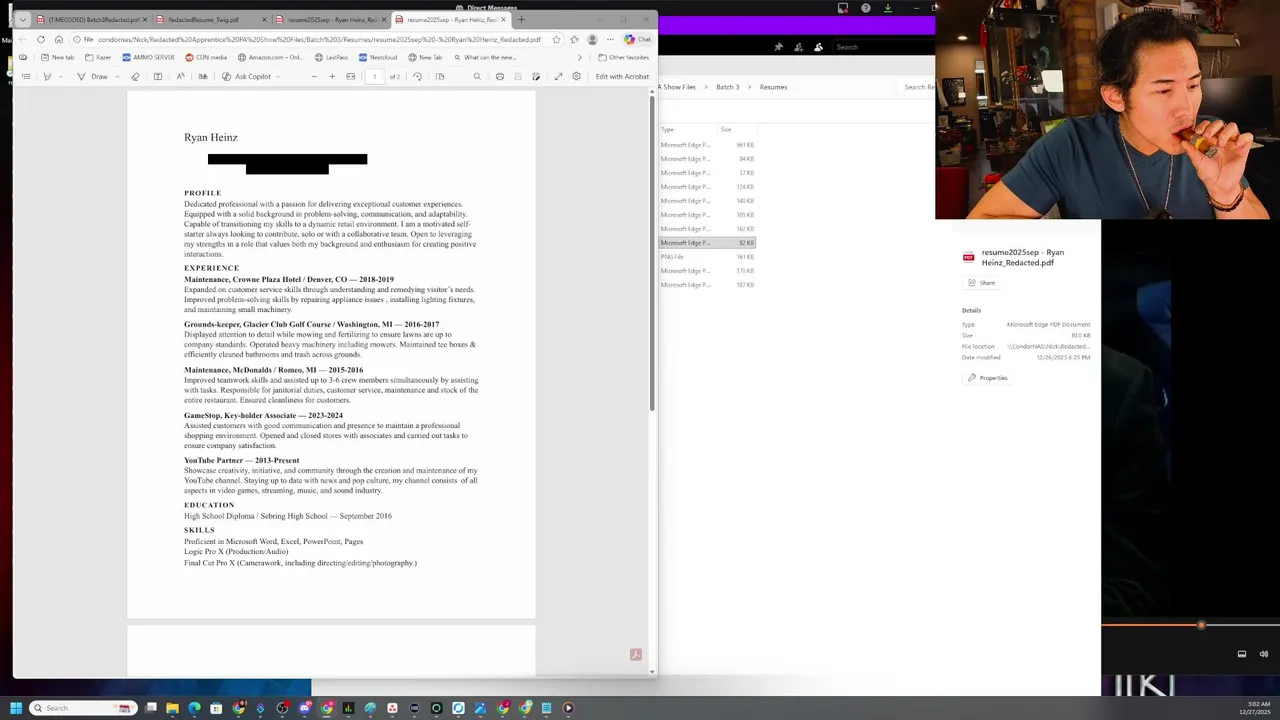1280x720 pixels.
Task: Open the CDN media bookmark
Action: coord(205,57)
